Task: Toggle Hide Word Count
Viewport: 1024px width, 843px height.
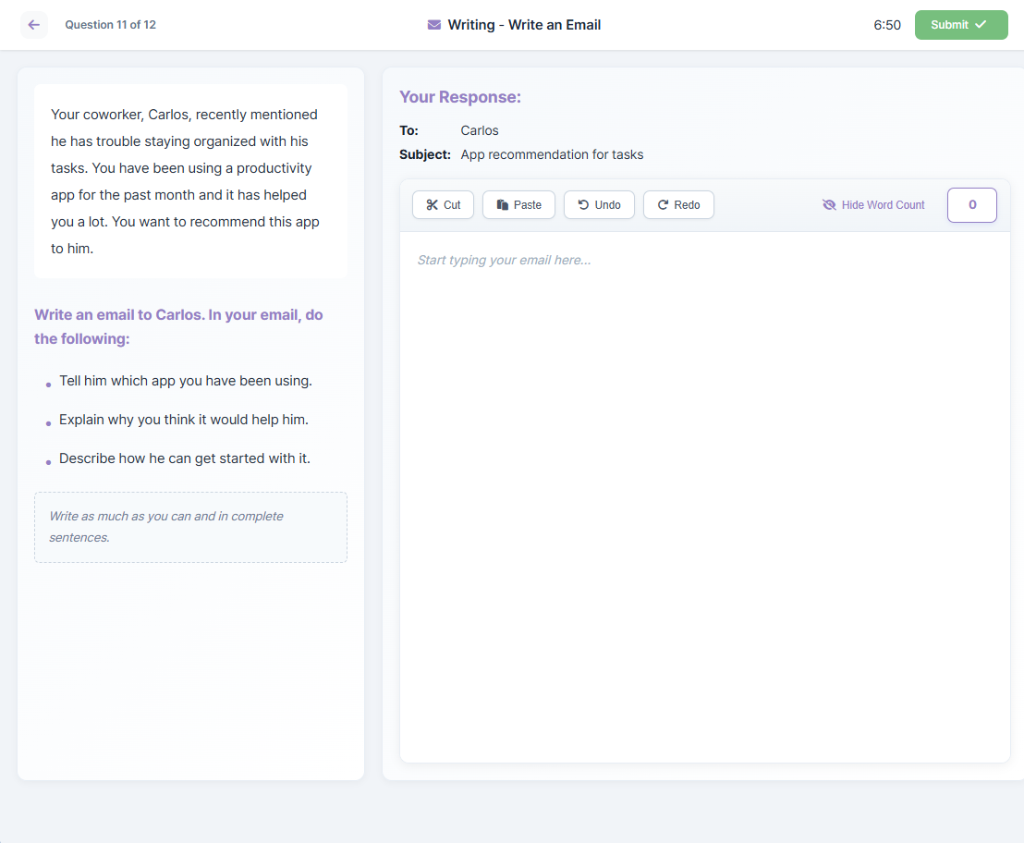Action: 873,205
